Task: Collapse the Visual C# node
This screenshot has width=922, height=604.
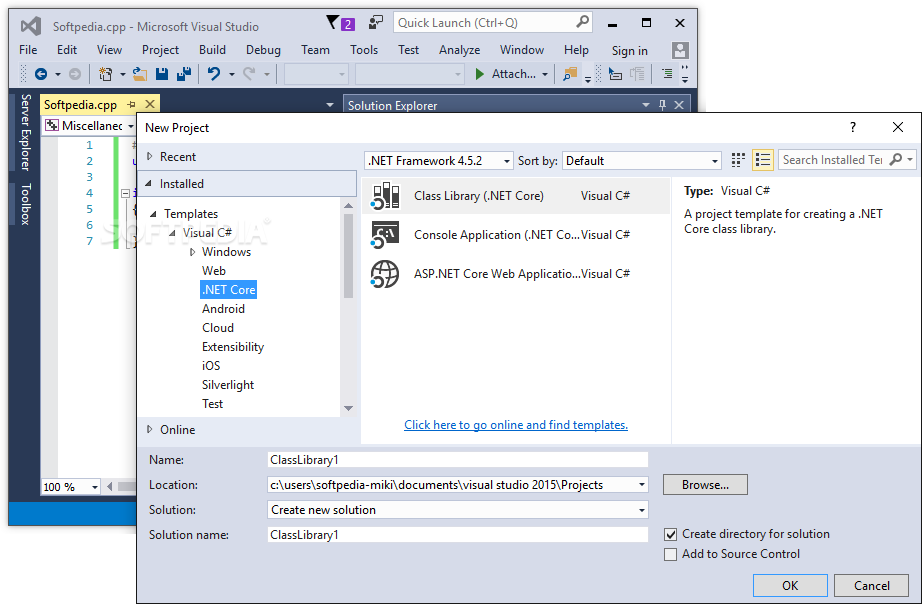Action: tap(172, 233)
